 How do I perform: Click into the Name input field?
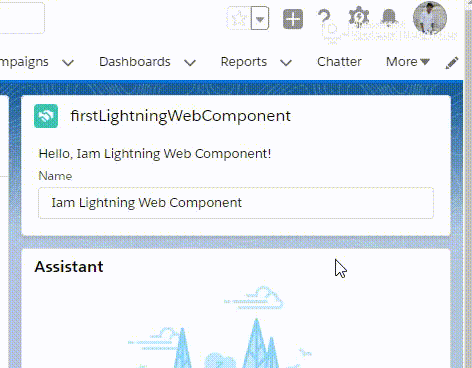[x=236, y=203]
